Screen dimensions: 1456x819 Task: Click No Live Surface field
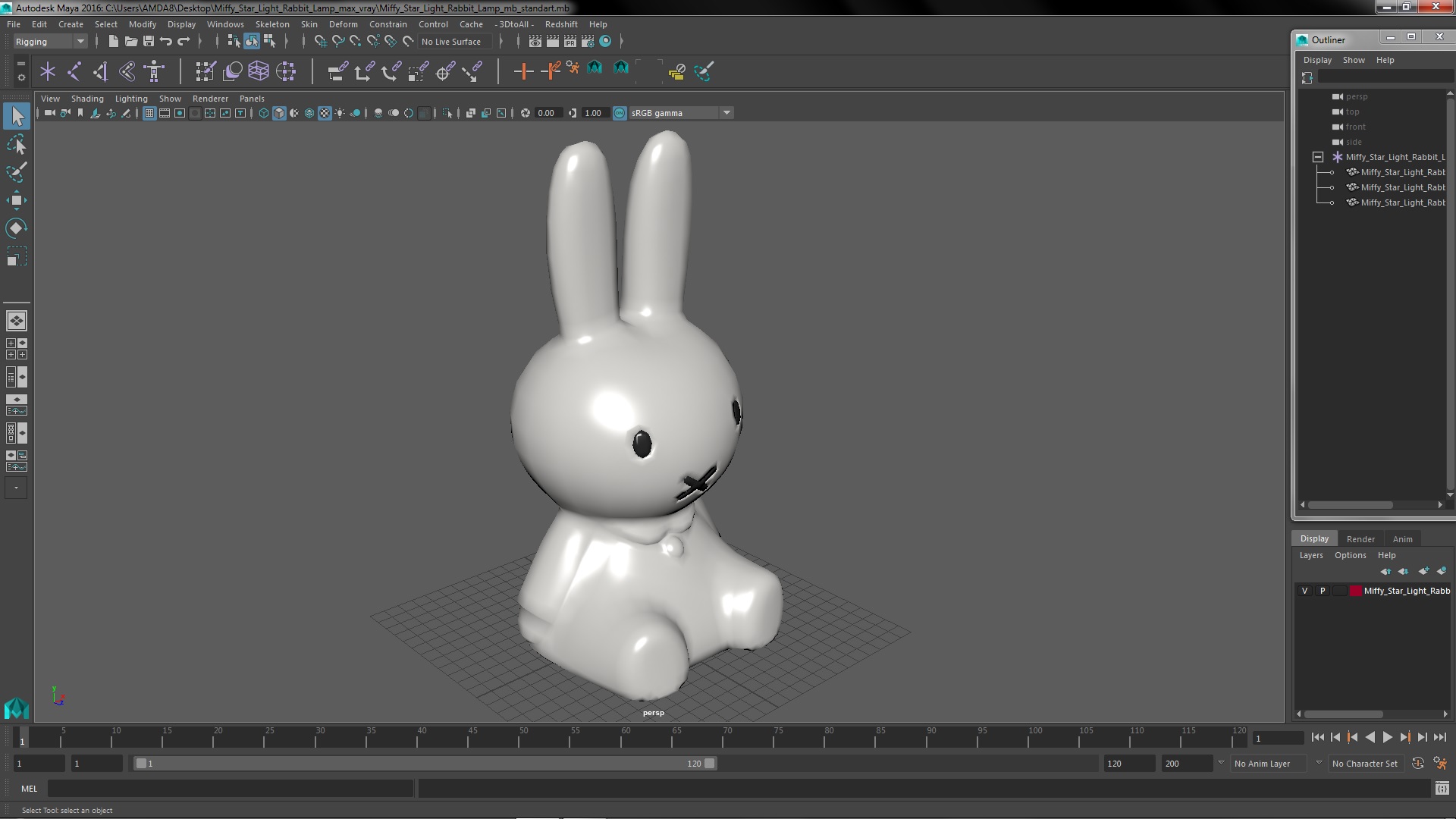[455, 42]
